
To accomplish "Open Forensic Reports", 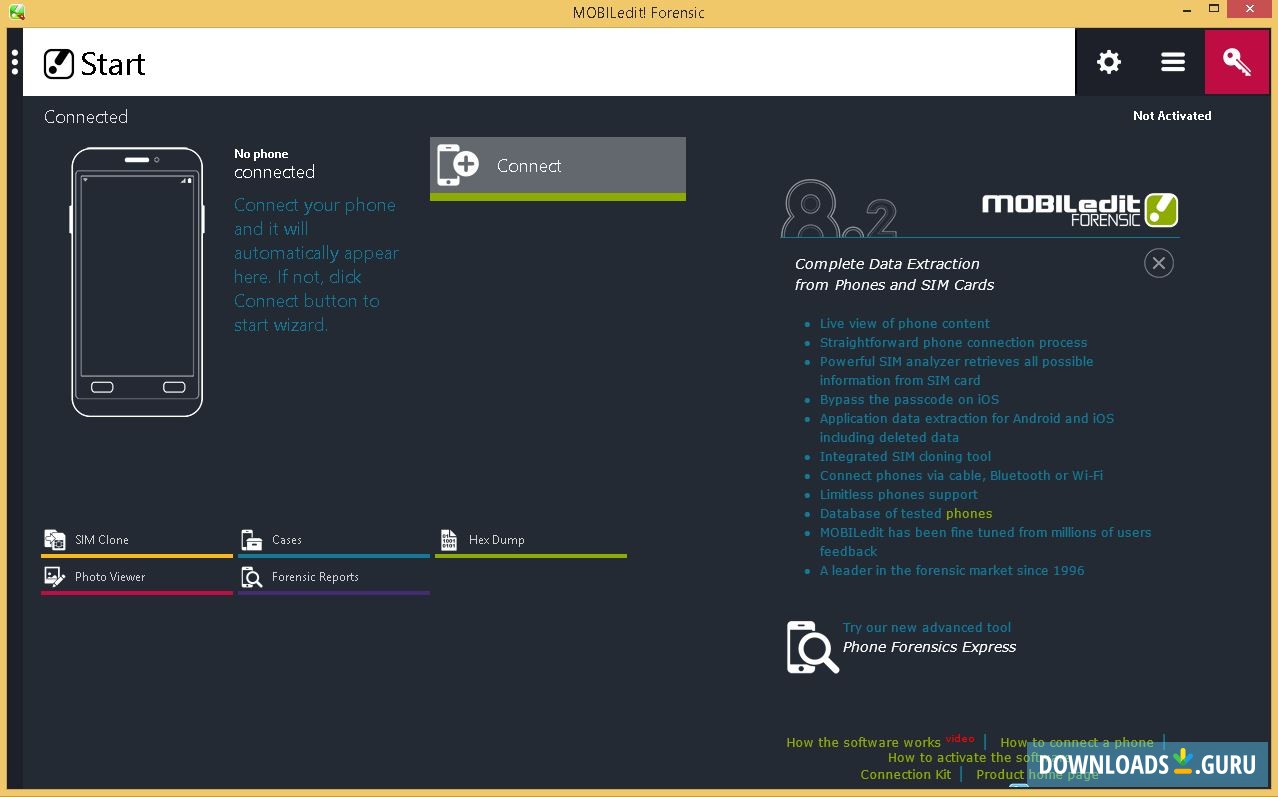I will (334, 579).
